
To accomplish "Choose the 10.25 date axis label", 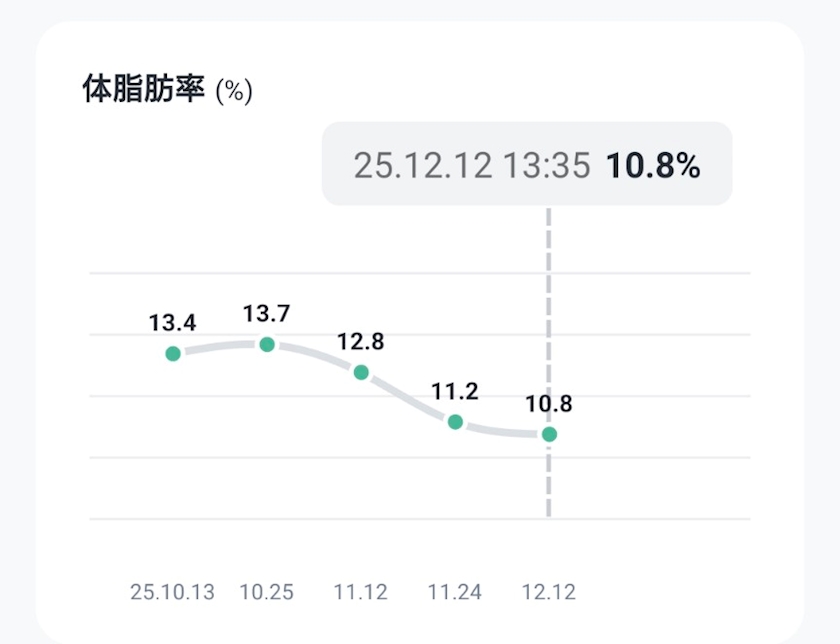I will pos(267,592).
